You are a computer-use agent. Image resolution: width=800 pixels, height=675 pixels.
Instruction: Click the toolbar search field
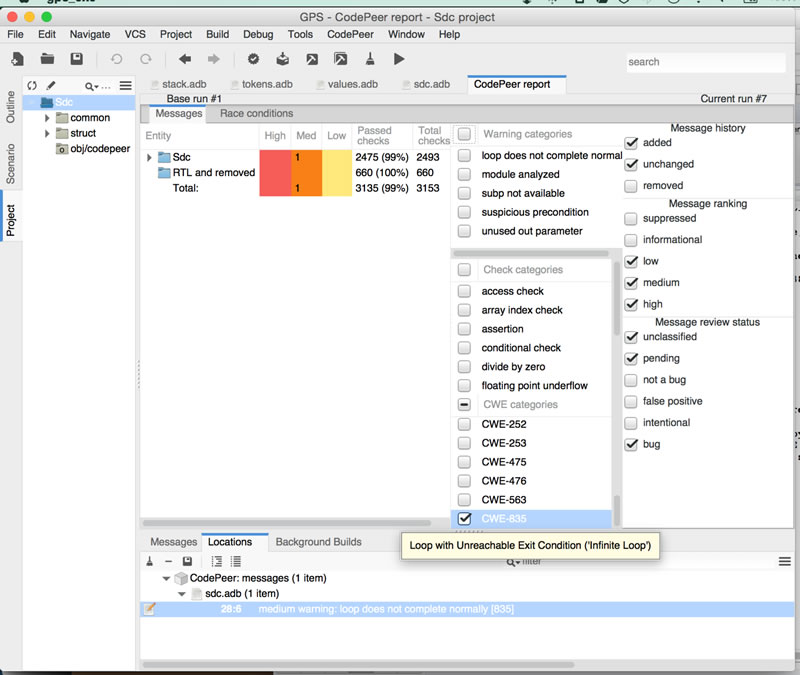(x=706, y=62)
